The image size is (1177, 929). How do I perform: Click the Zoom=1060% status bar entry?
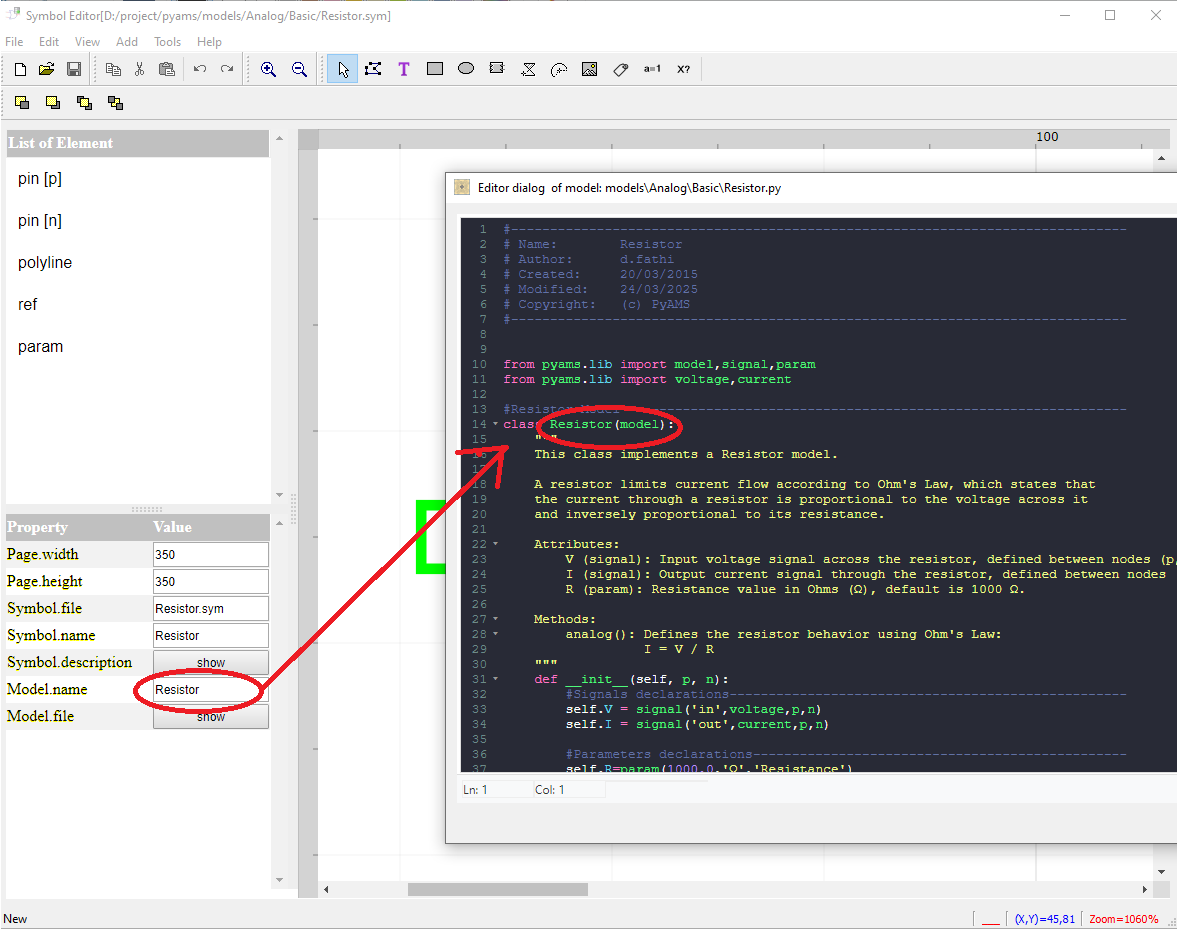pos(1124,919)
